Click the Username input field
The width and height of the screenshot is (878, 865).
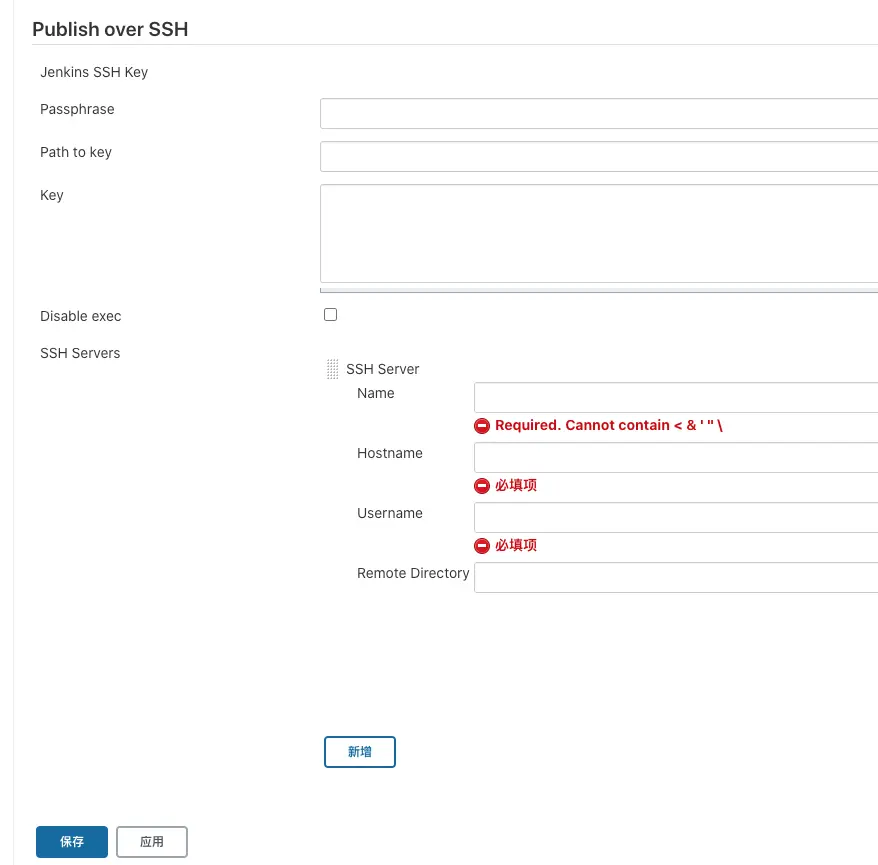(x=676, y=517)
